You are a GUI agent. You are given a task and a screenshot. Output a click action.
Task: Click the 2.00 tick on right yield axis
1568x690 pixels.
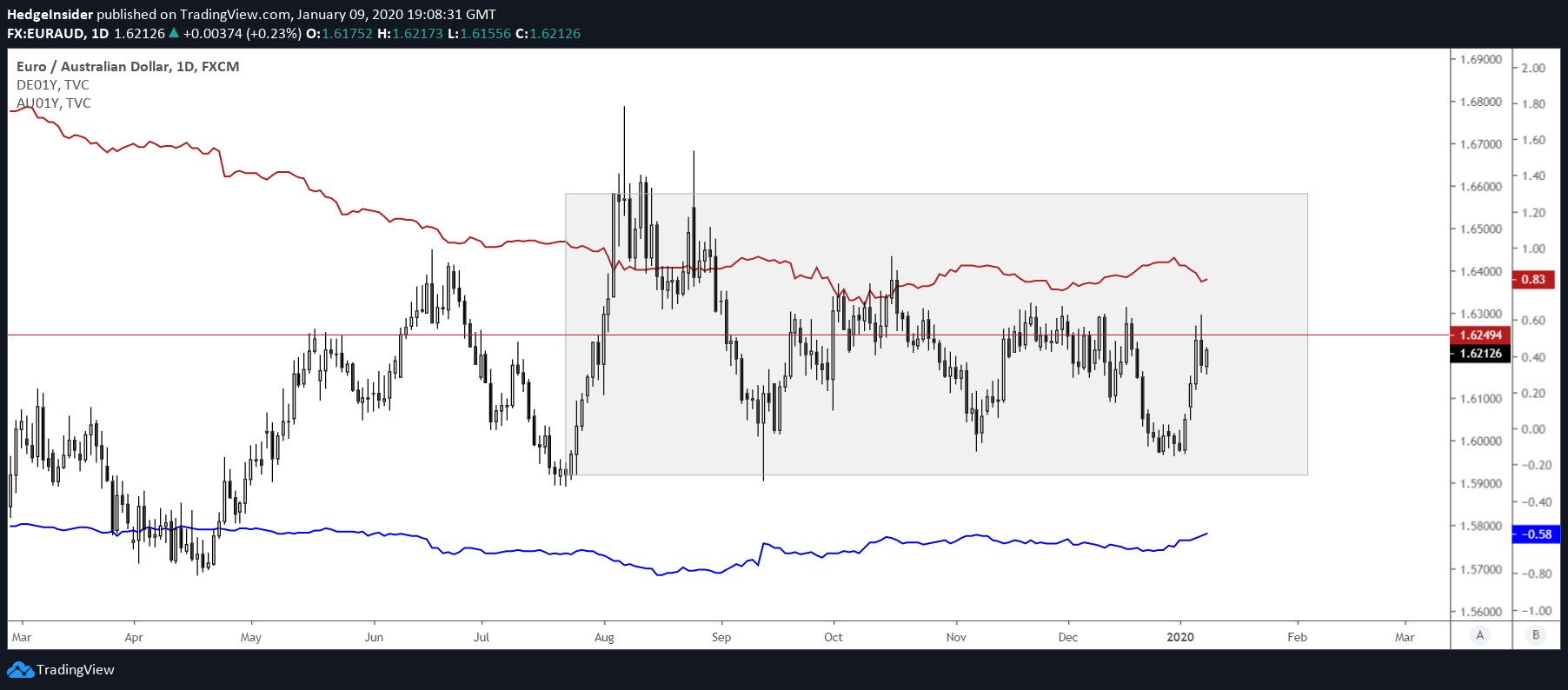click(x=1534, y=68)
